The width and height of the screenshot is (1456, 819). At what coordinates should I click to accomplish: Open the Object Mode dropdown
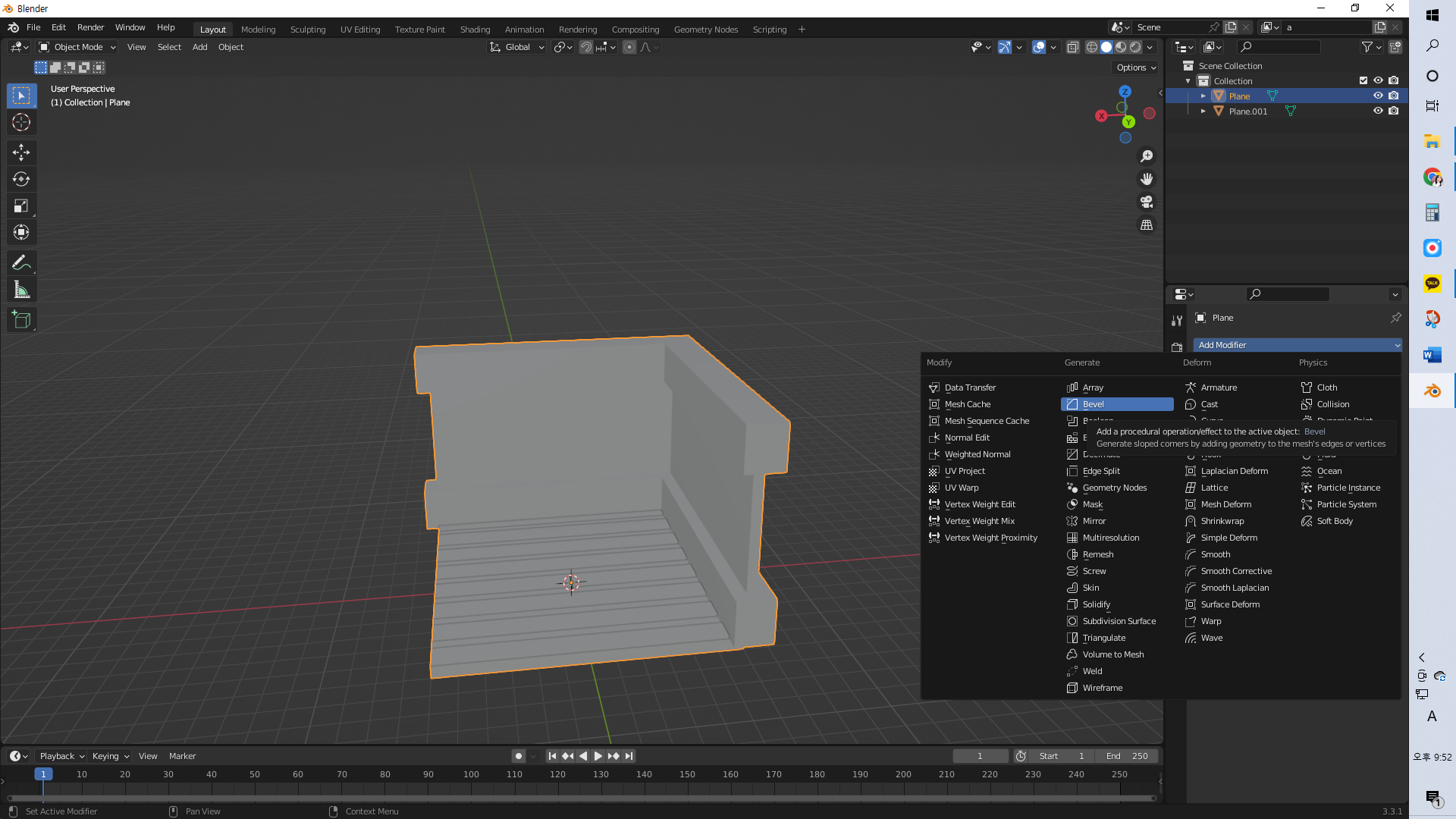click(x=77, y=47)
